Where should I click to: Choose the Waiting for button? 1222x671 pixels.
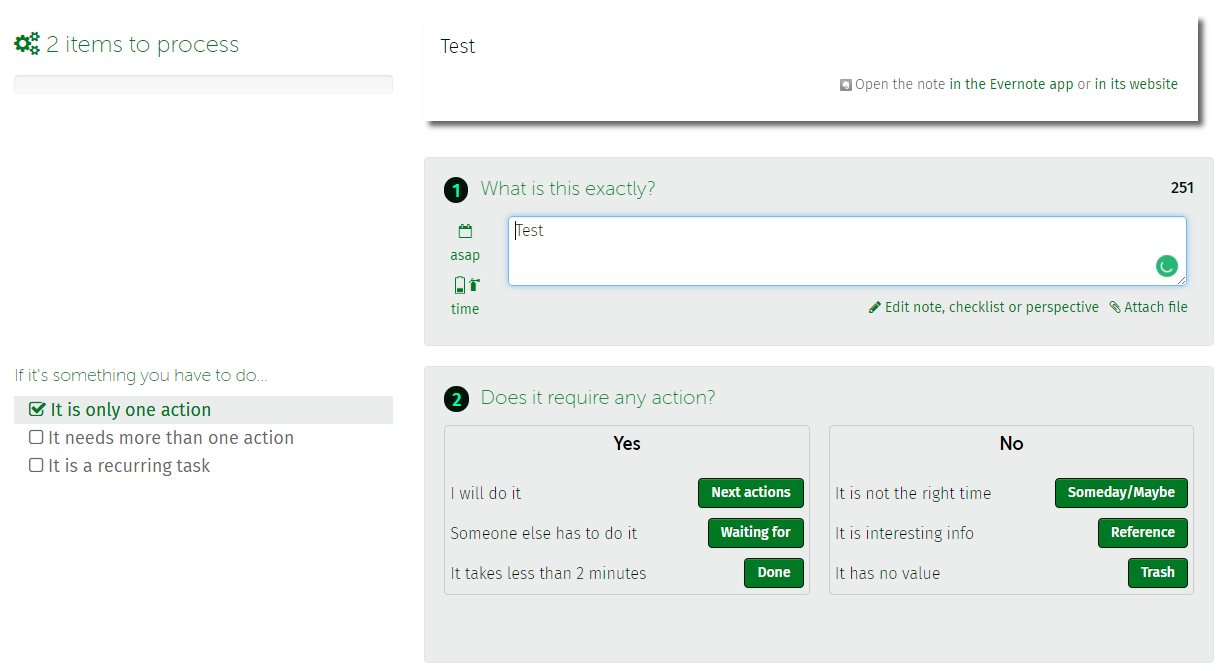(x=755, y=533)
